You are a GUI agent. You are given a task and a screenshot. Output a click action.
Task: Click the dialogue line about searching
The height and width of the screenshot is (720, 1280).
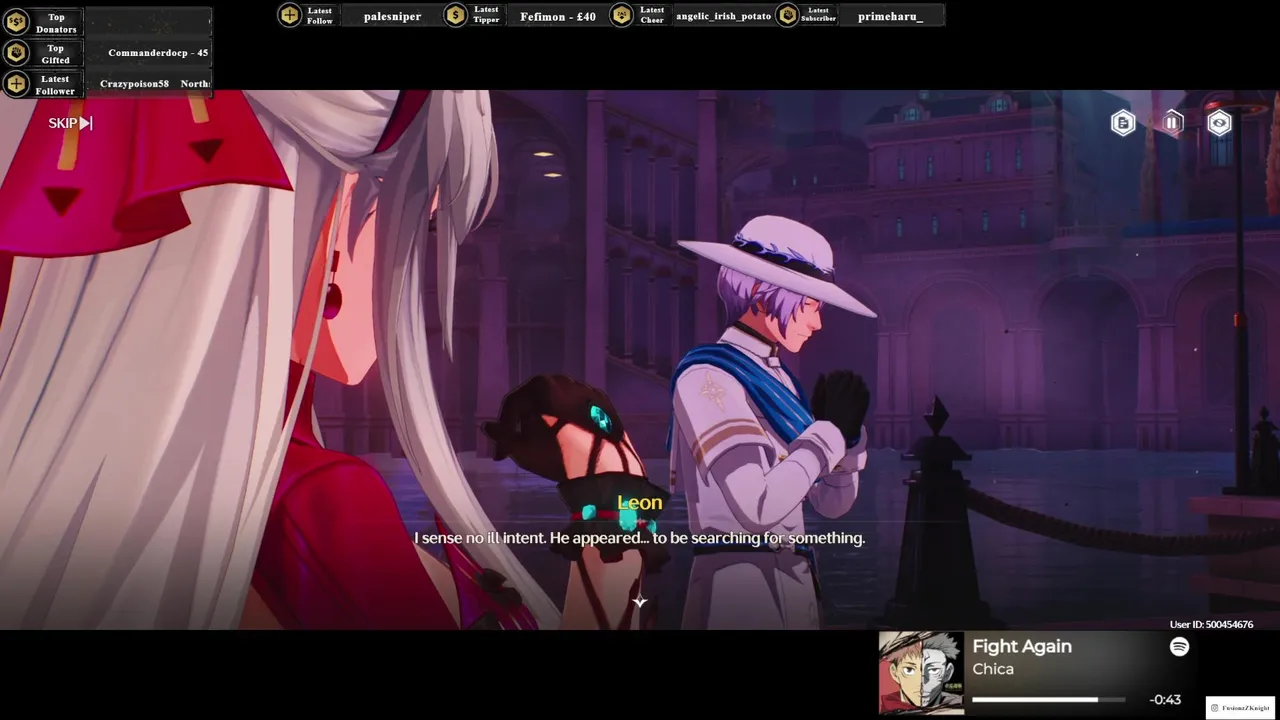point(640,538)
